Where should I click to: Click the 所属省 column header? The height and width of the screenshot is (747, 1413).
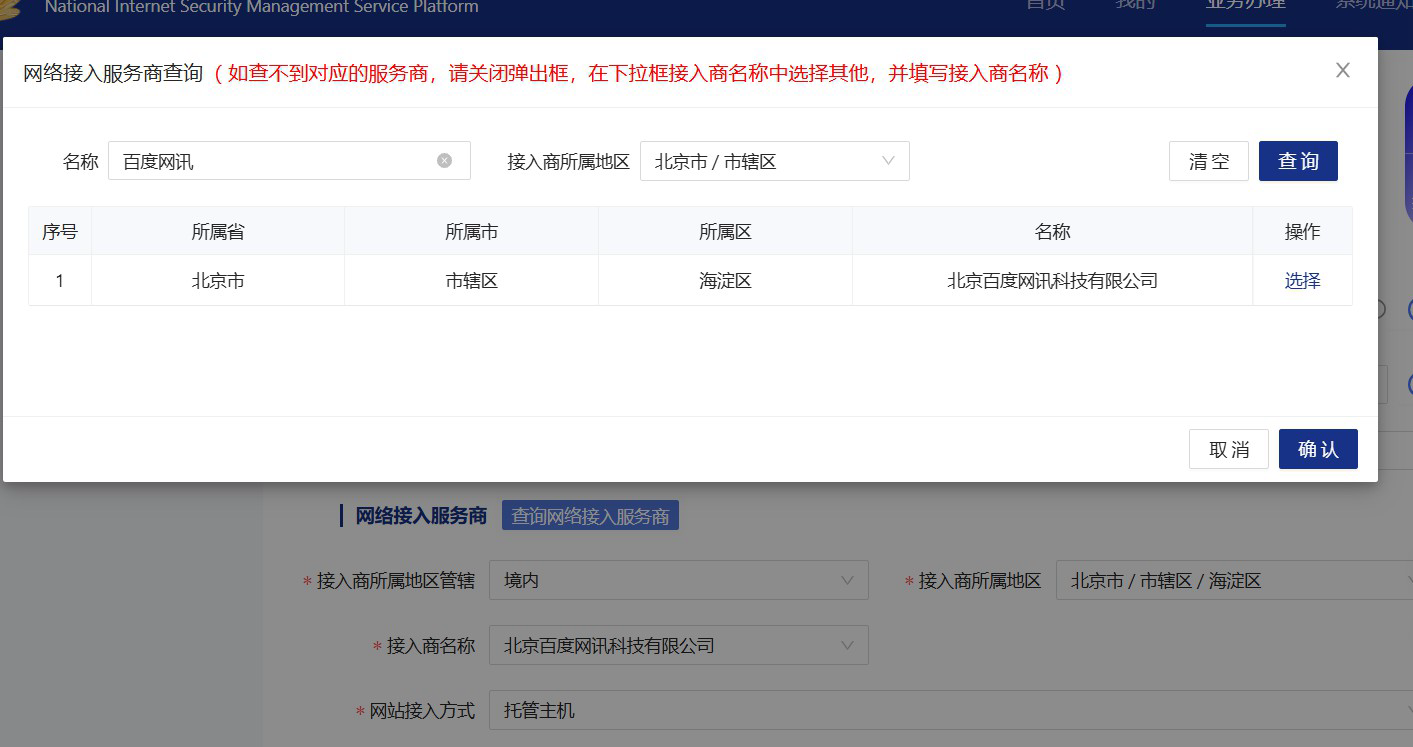tap(218, 231)
